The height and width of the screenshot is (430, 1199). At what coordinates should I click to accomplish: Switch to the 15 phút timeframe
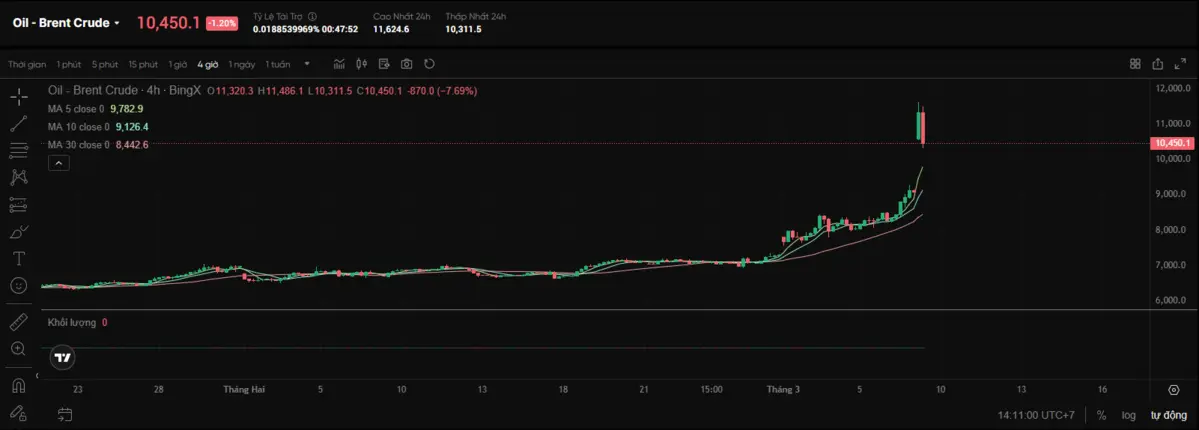click(143, 64)
